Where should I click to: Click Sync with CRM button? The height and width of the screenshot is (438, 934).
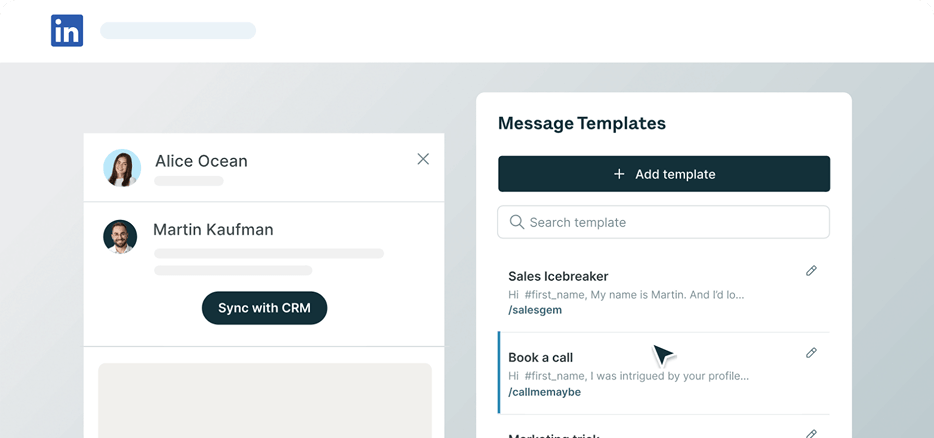tap(264, 308)
